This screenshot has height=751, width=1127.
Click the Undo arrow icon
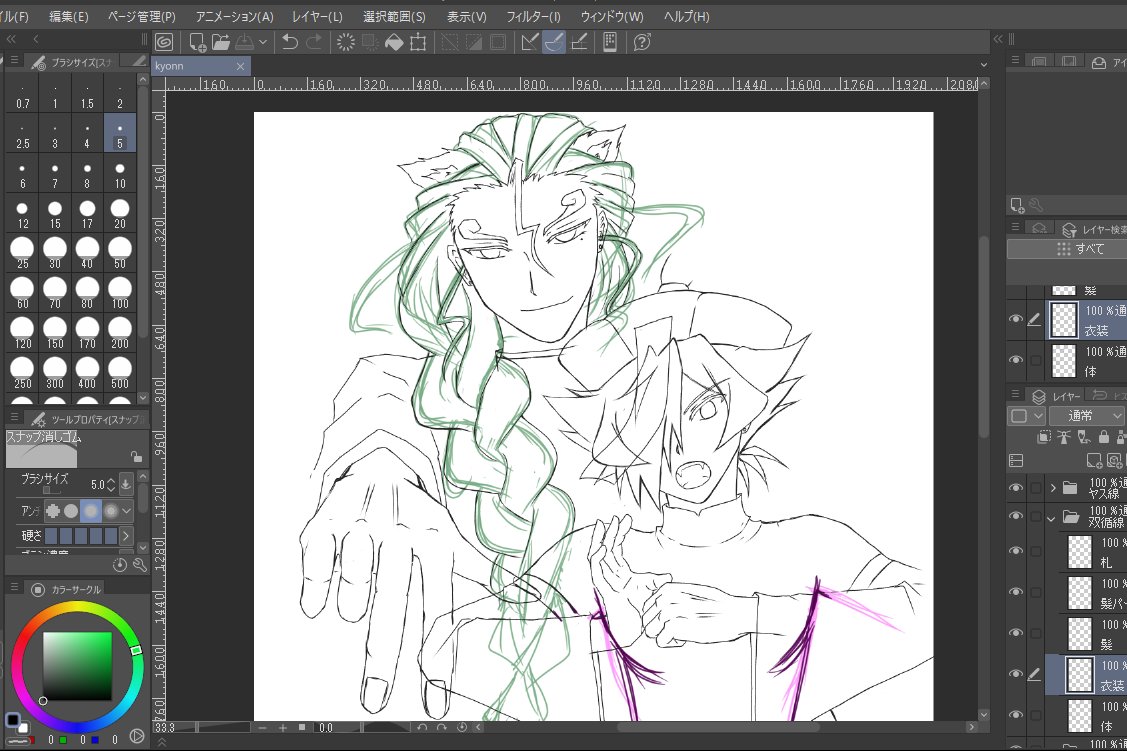290,42
